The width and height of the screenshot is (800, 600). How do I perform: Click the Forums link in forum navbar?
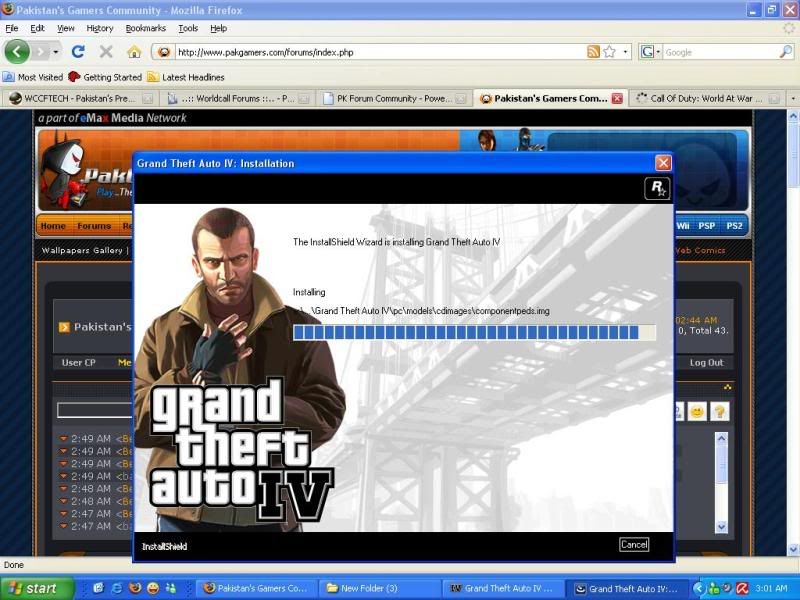(x=94, y=226)
